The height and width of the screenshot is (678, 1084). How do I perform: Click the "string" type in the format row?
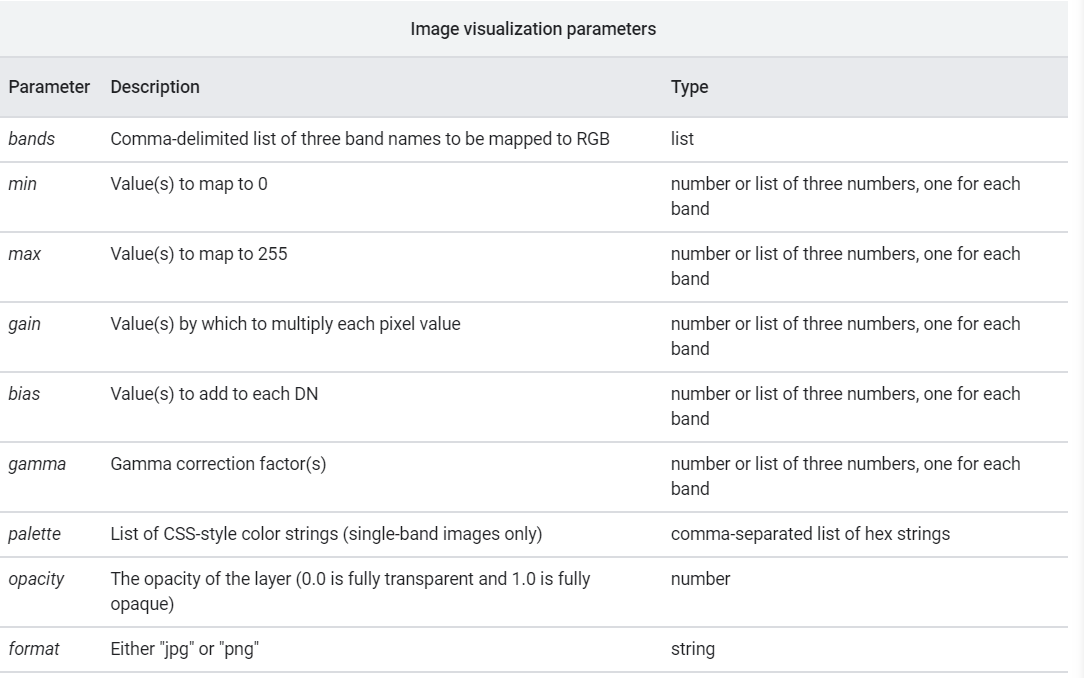[693, 649]
